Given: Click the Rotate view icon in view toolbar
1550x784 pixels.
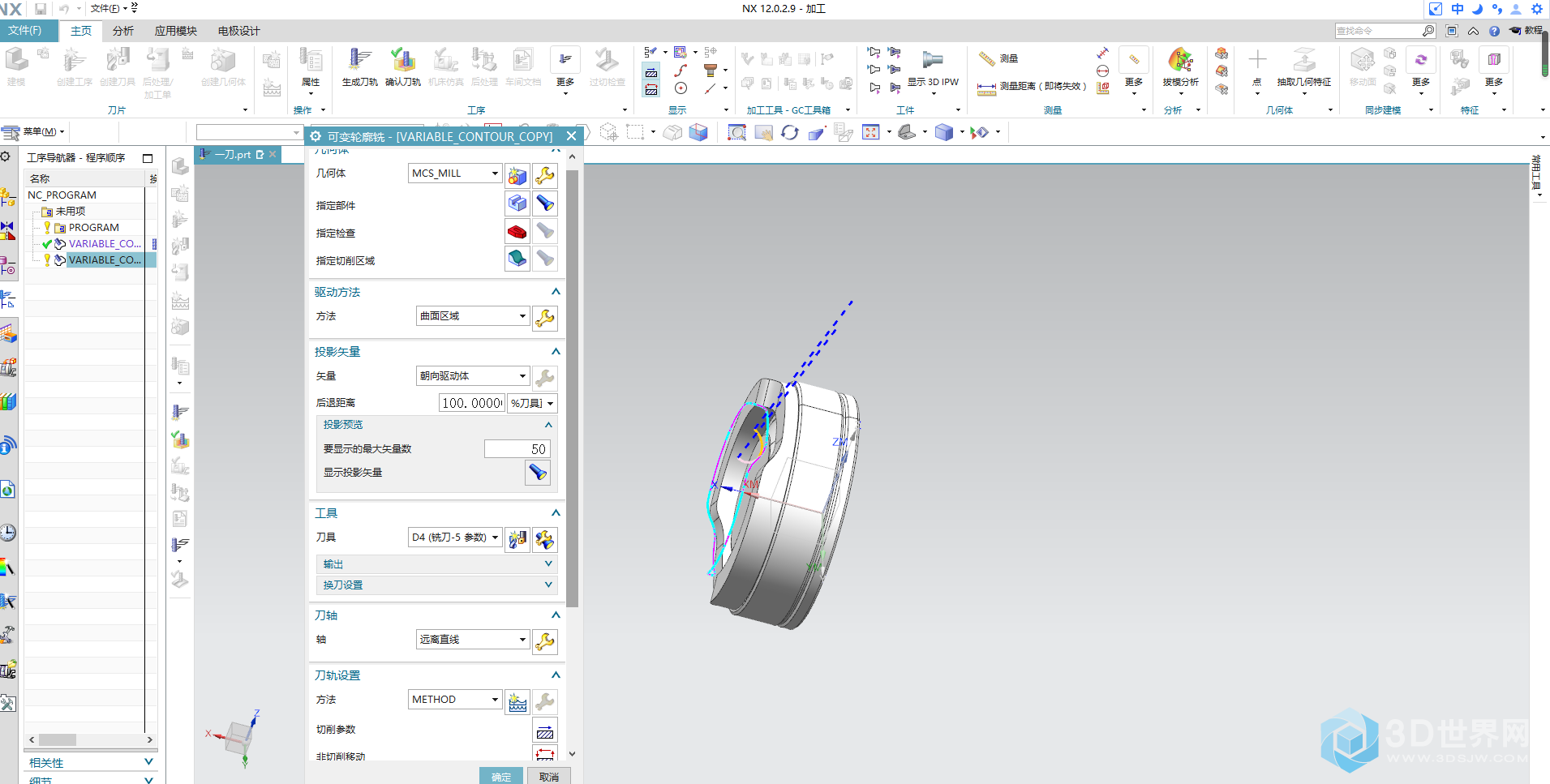Looking at the screenshot, I should point(790,132).
